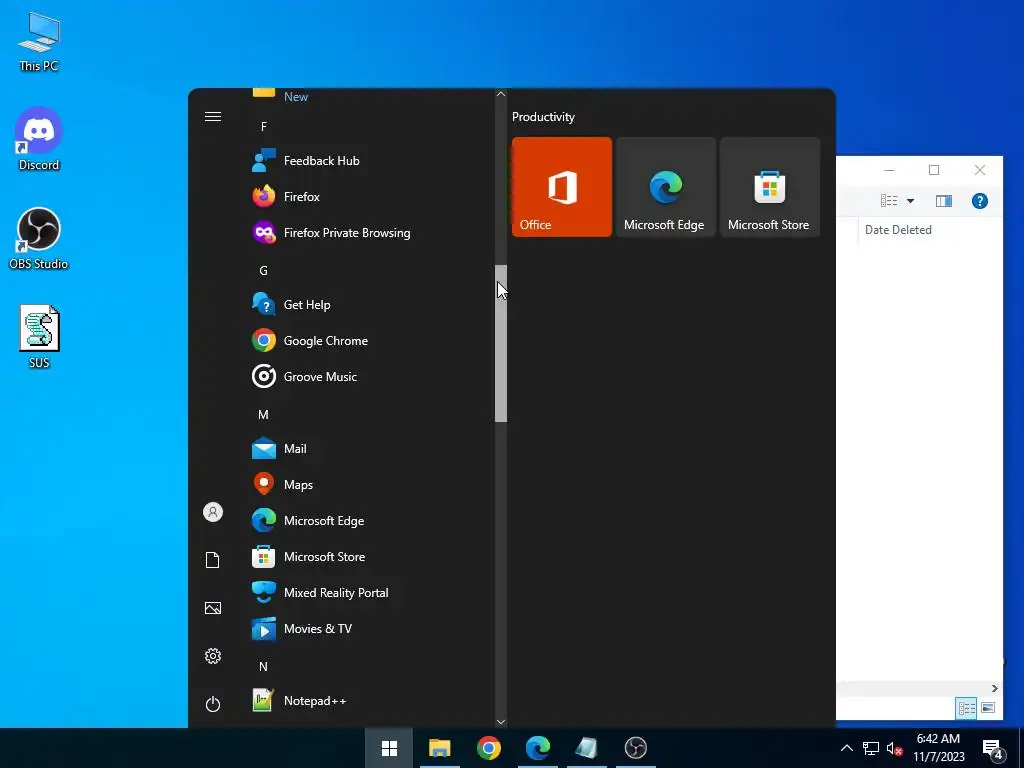The height and width of the screenshot is (768, 1024).
Task: Select the OBS Studio desktop shortcut
Action: point(39,238)
